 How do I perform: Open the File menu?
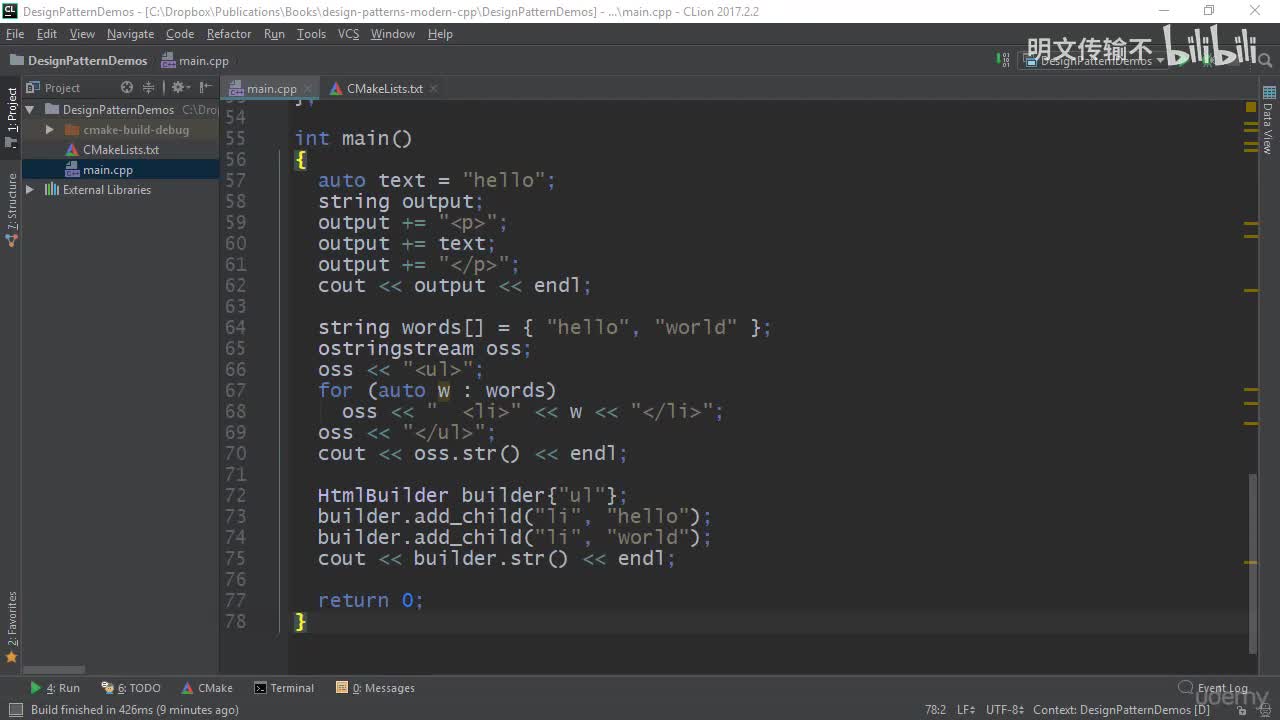click(x=15, y=34)
